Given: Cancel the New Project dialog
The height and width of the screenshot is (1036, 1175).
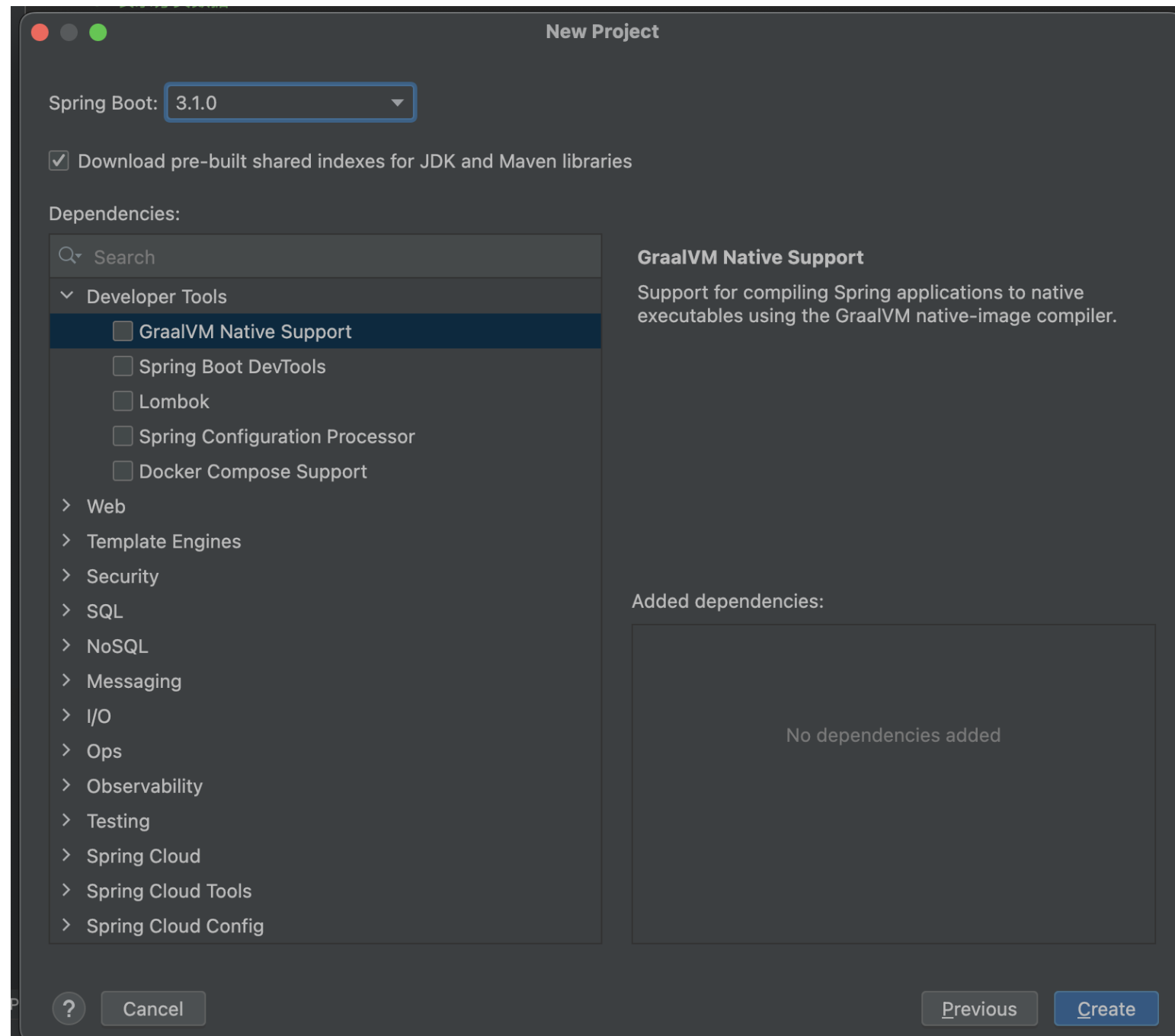Looking at the screenshot, I should tap(153, 1009).
